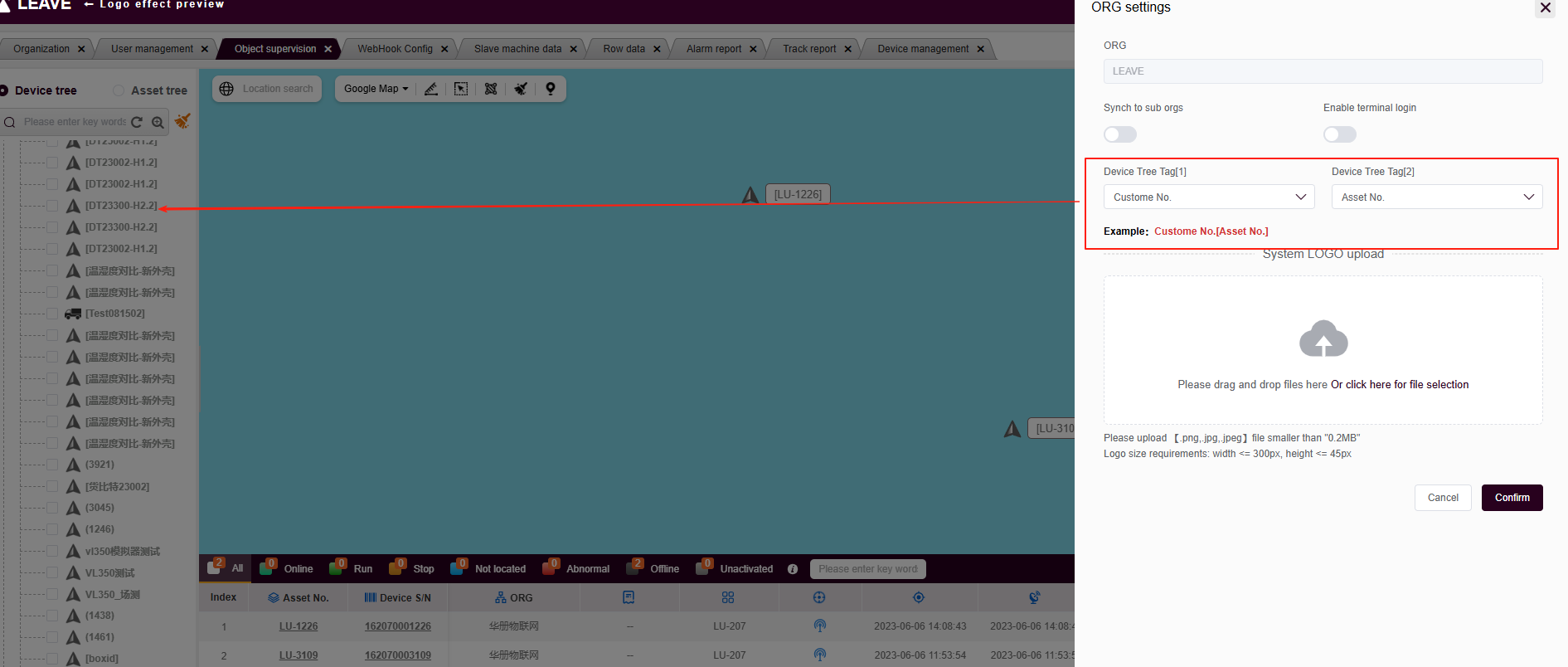Screen dimensions: 1568x667
Task: Click the area selection tool icon
Action: tap(461, 89)
